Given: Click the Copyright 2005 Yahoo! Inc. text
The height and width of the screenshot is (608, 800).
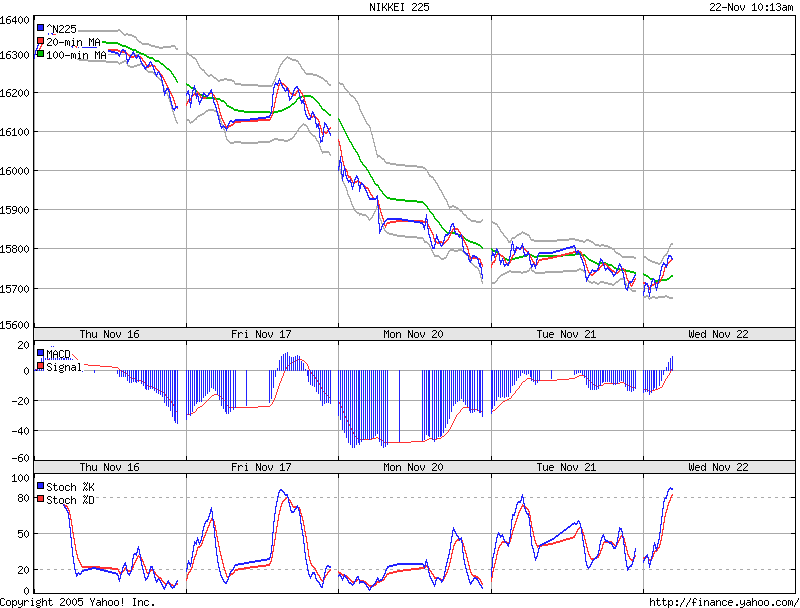Looking at the screenshot, I should (77, 602).
